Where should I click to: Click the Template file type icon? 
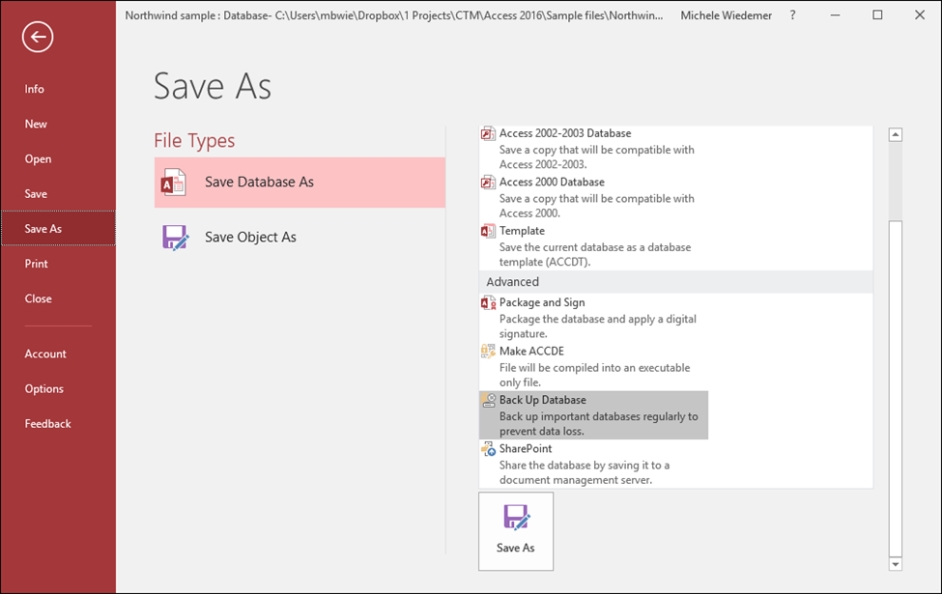tap(488, 231)
